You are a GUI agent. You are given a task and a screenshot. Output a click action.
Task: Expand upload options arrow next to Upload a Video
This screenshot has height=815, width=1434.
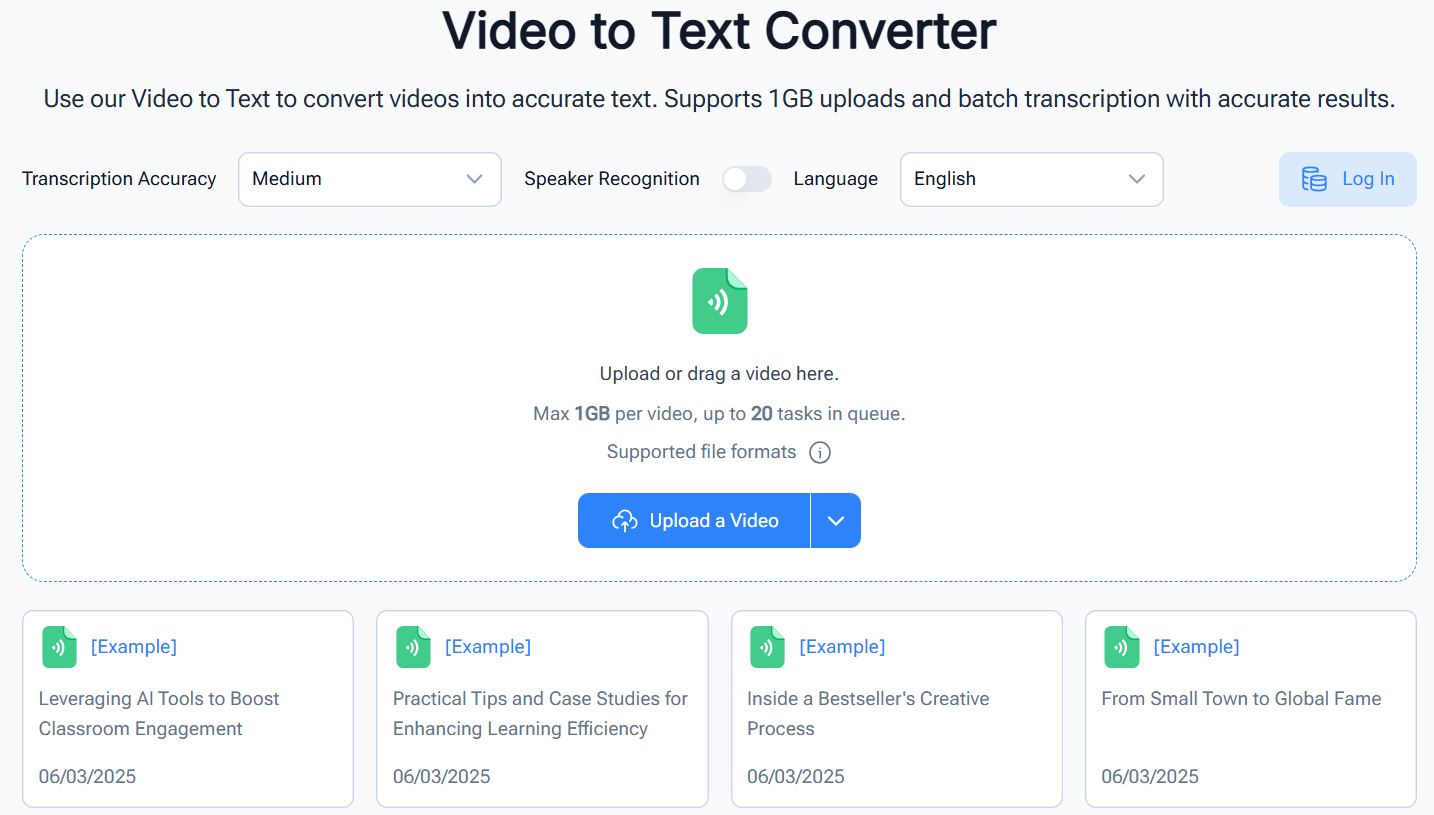tap(836, 521)
